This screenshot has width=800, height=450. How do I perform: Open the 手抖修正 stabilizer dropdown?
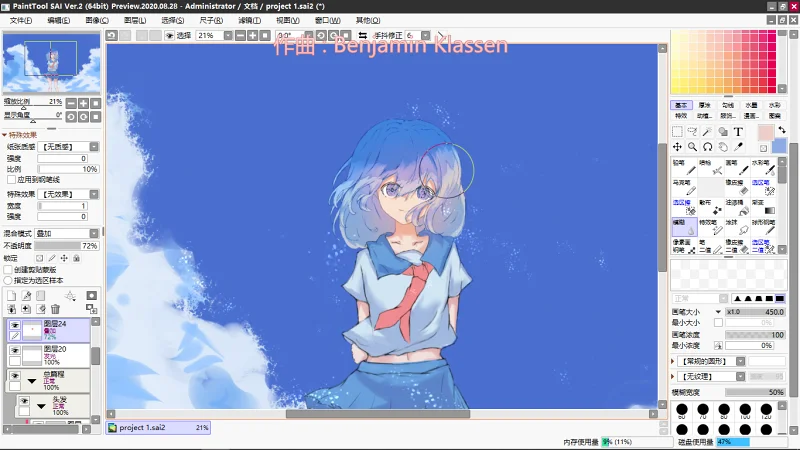[425, 35]
